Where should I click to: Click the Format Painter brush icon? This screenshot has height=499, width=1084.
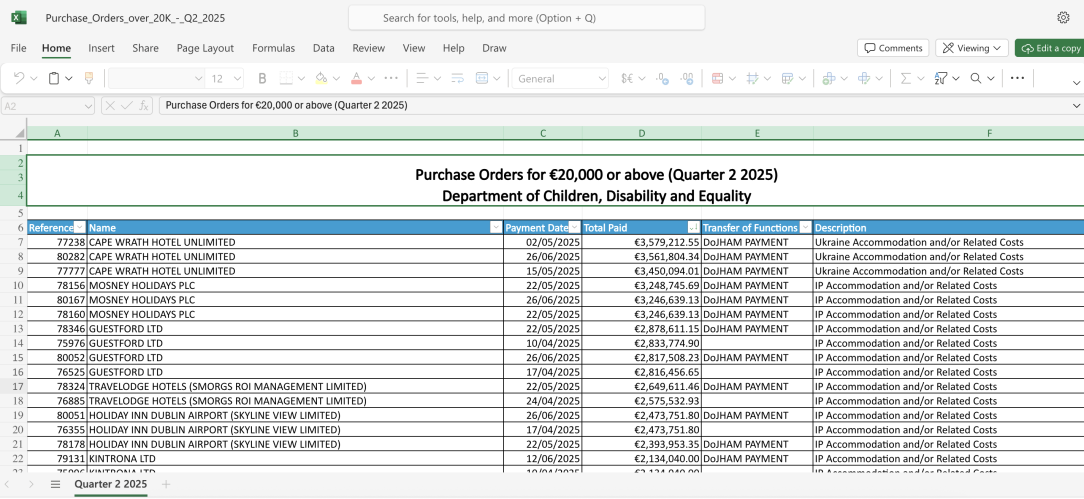tap(89, 78)
